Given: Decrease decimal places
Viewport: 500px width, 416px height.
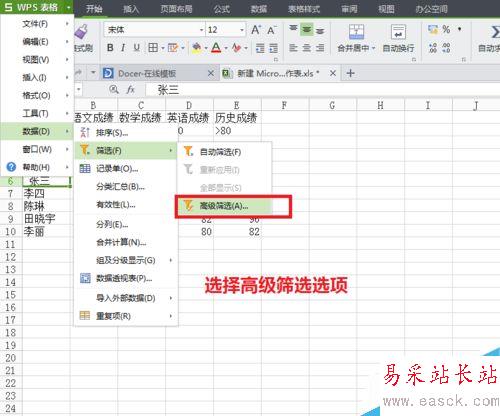Looking at the screenshot, I should (x=446, y=48).
